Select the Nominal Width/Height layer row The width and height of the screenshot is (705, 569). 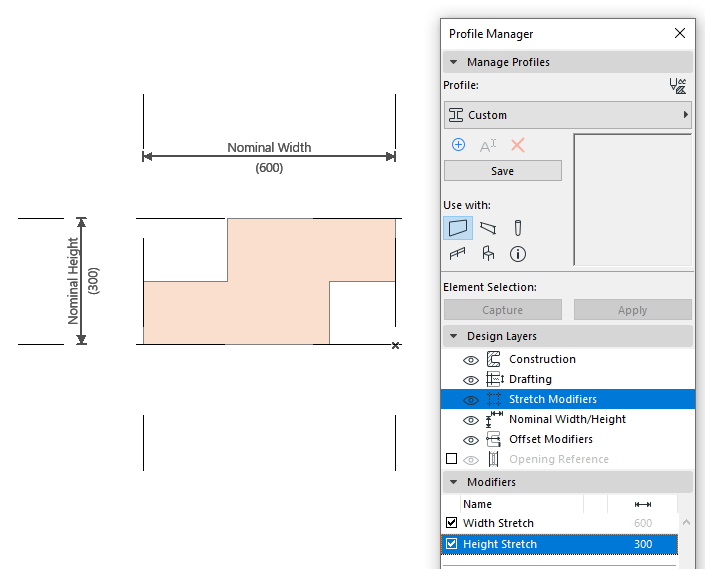click(x=568, y=419)
